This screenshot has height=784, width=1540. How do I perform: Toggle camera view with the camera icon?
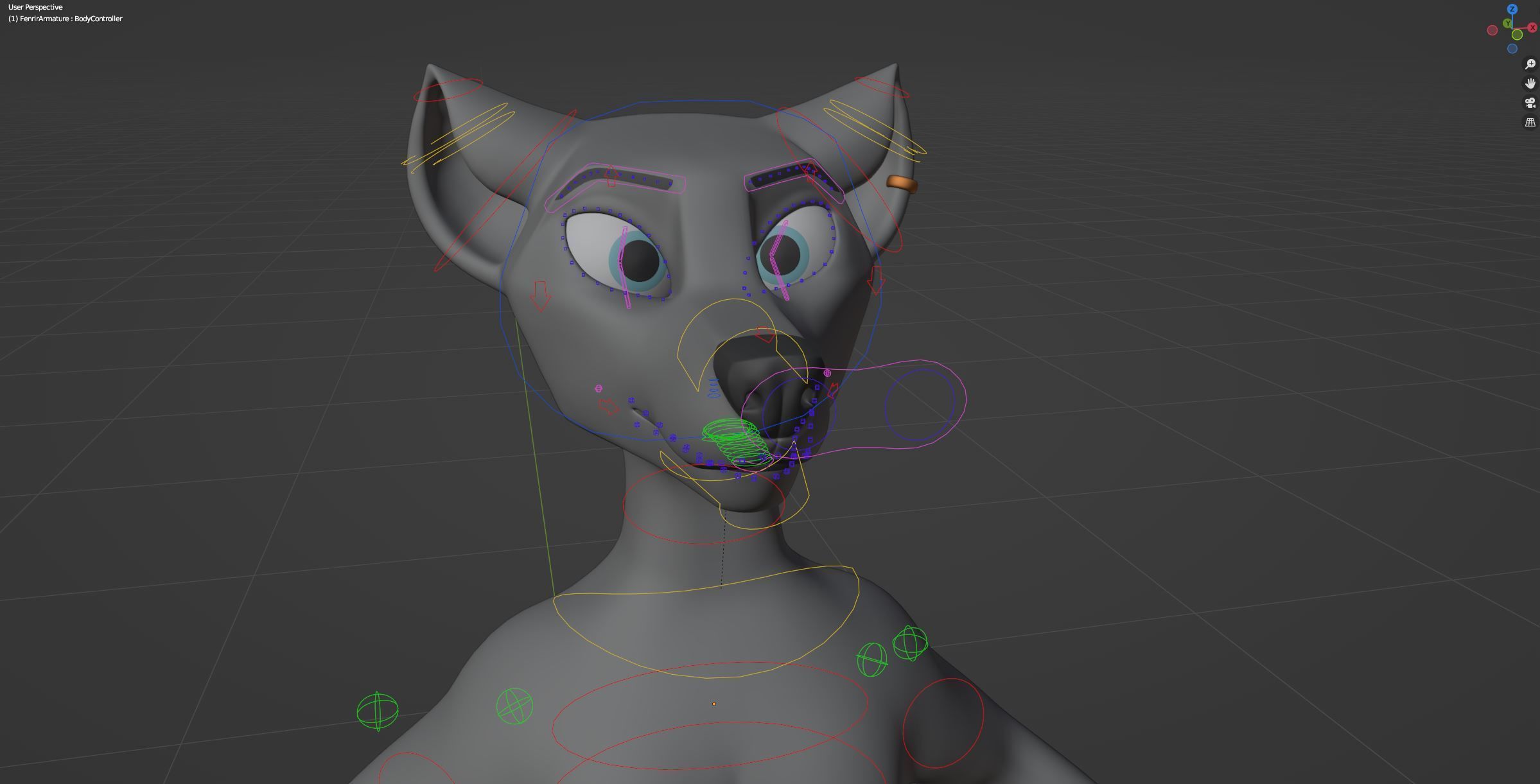pyautogui.click(x=1530, y=103)
